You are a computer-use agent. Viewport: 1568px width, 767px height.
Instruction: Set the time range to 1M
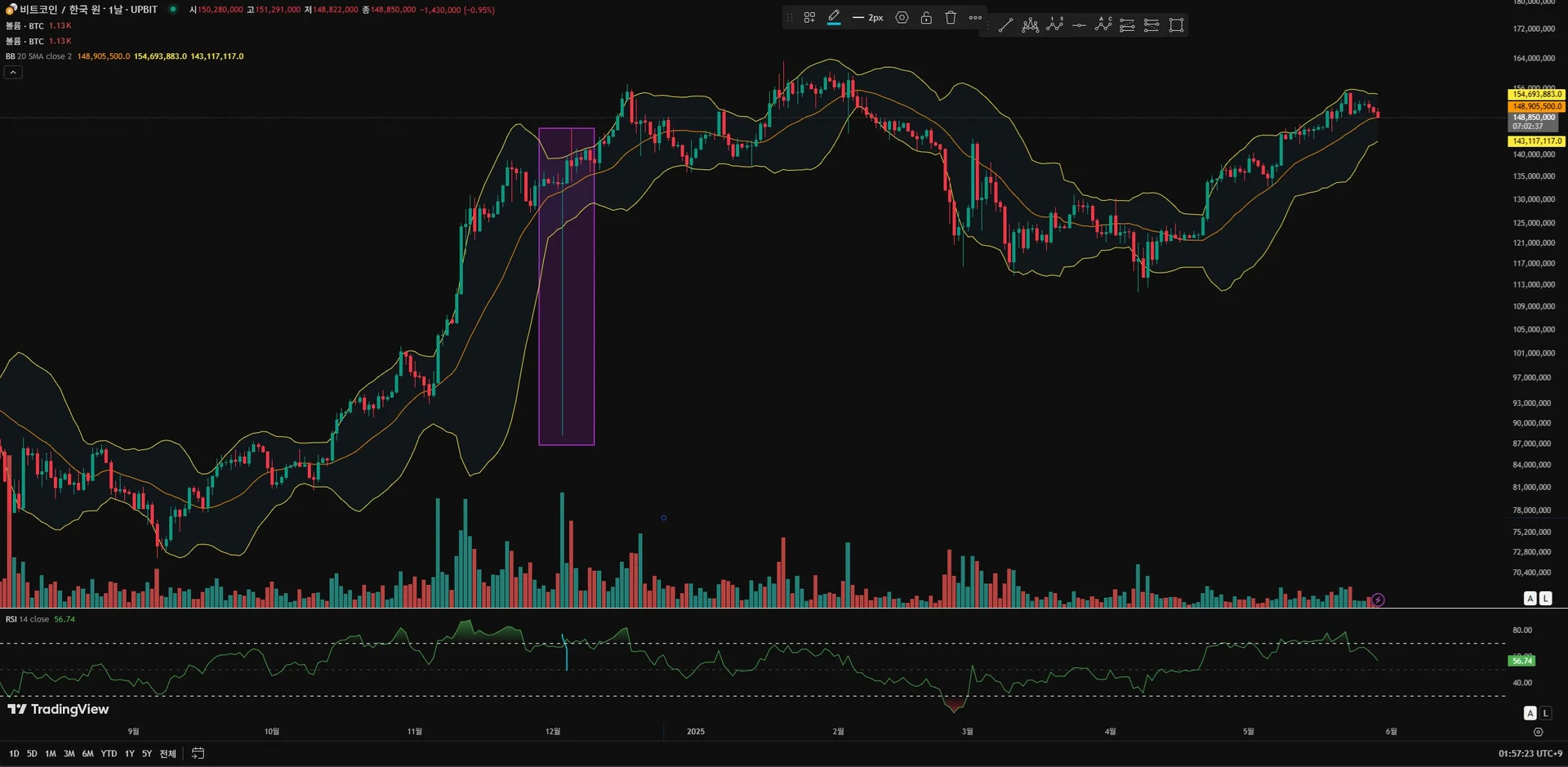click(x=51, y=754)
